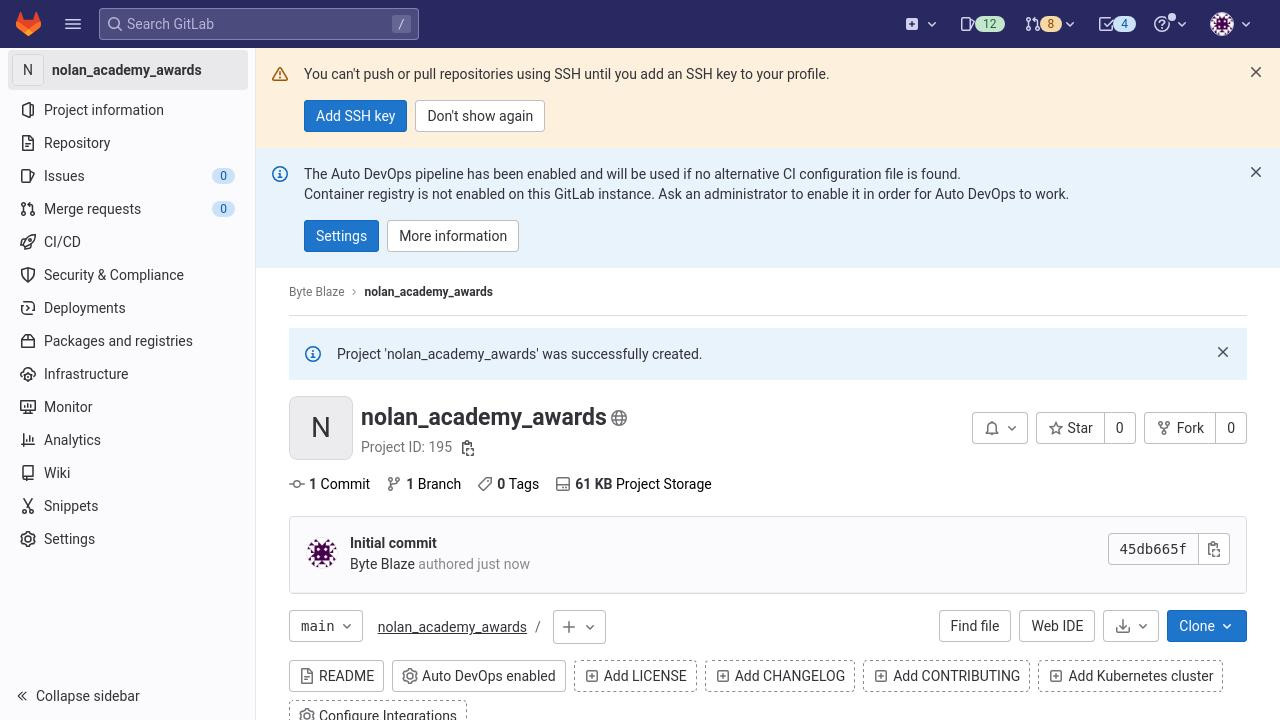This screenshot has width=1280, height=720.
Task: Open Wiki in sidebar
Action: pyautogui.click(x=128, y=473)
